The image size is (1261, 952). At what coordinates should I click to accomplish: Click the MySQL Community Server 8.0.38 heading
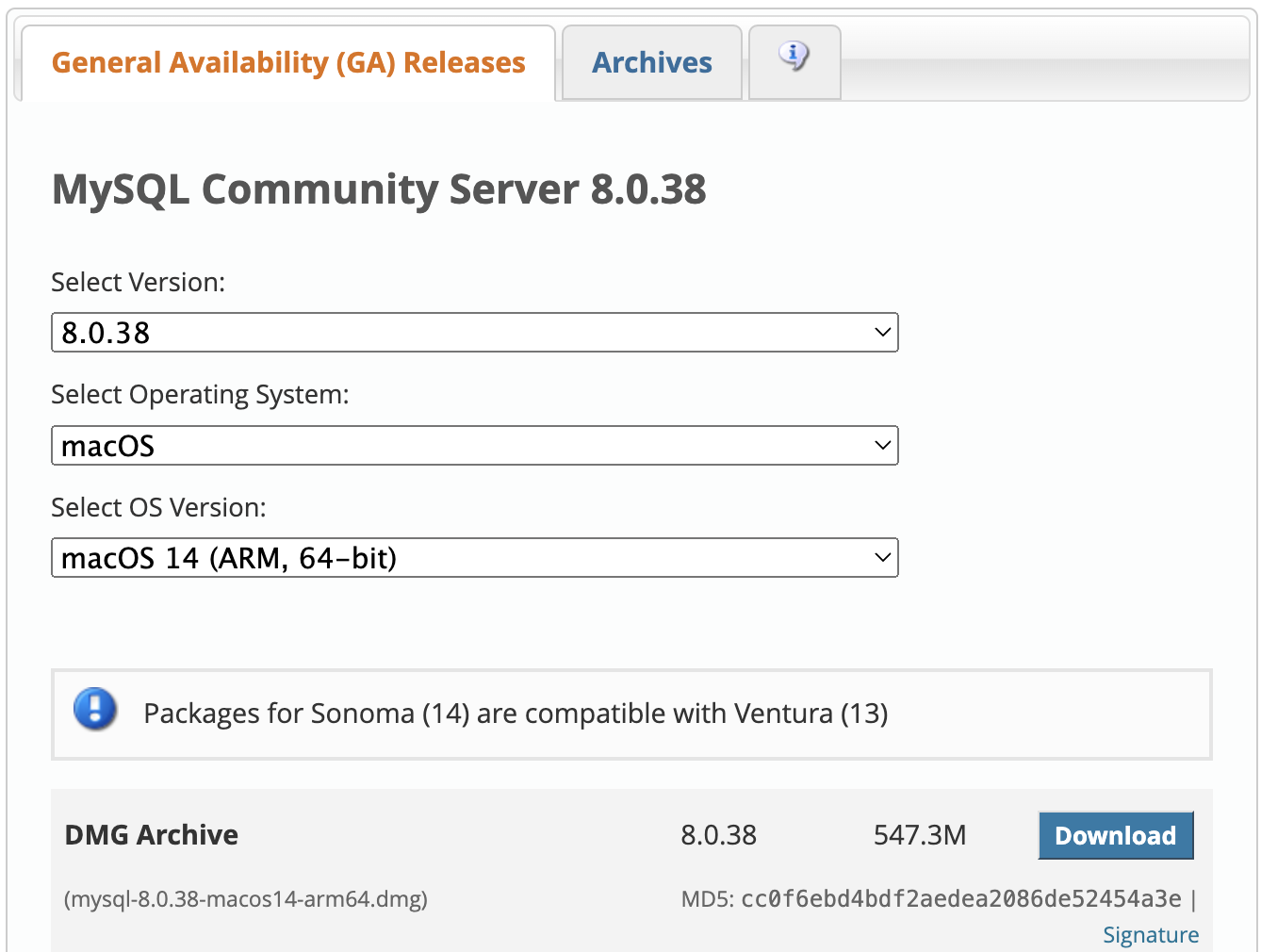coord(379,189)
